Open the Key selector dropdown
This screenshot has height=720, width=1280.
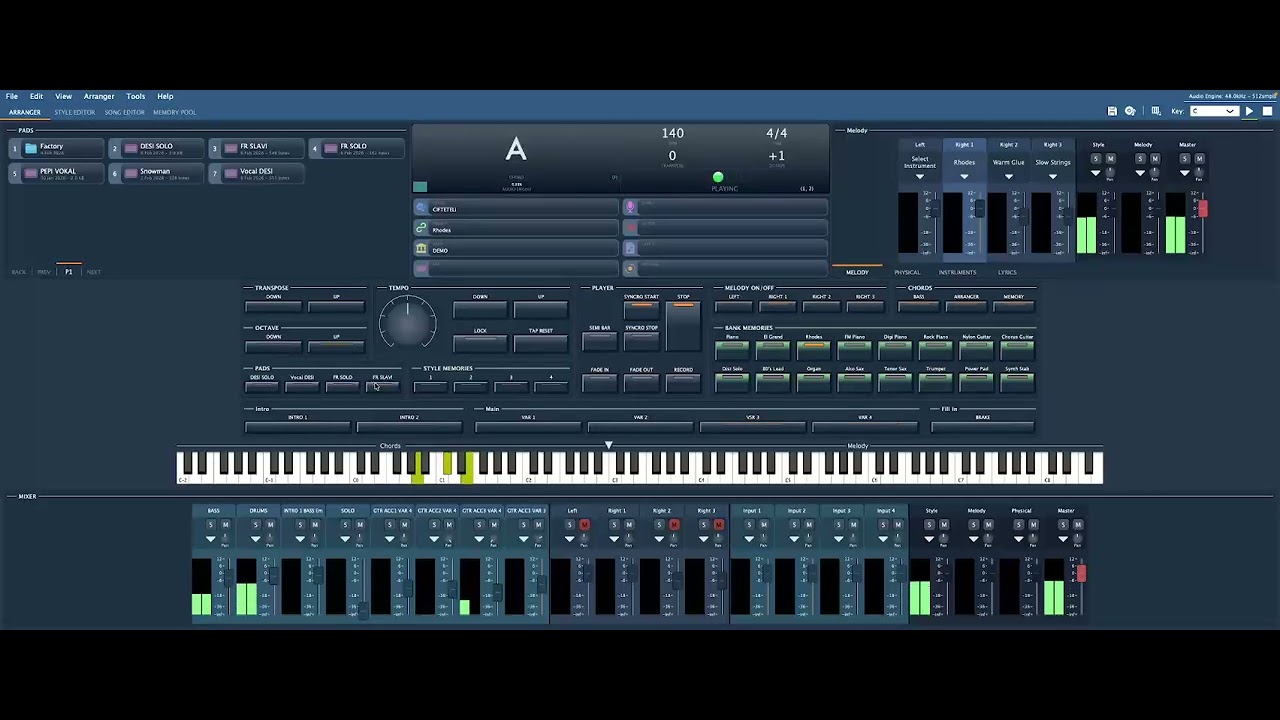1213,111
